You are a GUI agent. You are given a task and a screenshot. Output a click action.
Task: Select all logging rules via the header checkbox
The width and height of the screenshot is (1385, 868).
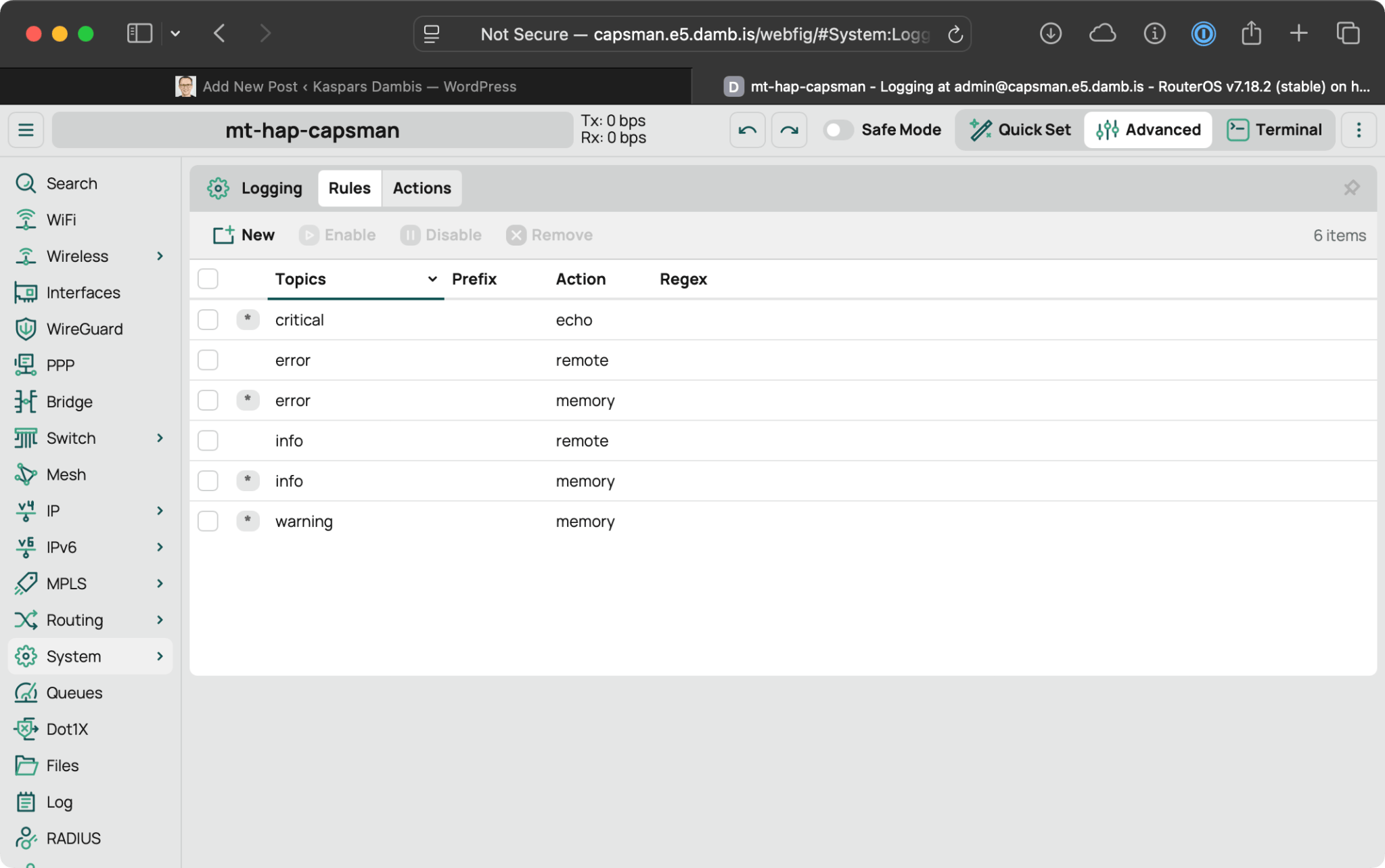tap(208, 278)
